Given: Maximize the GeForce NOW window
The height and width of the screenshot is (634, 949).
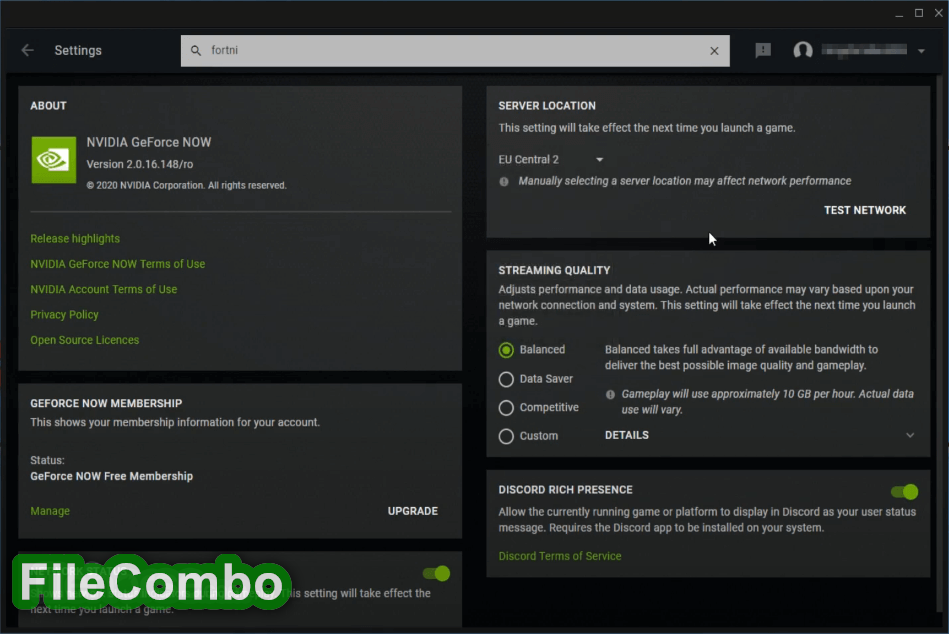Looking at the screenshot, I should point(919,13).
